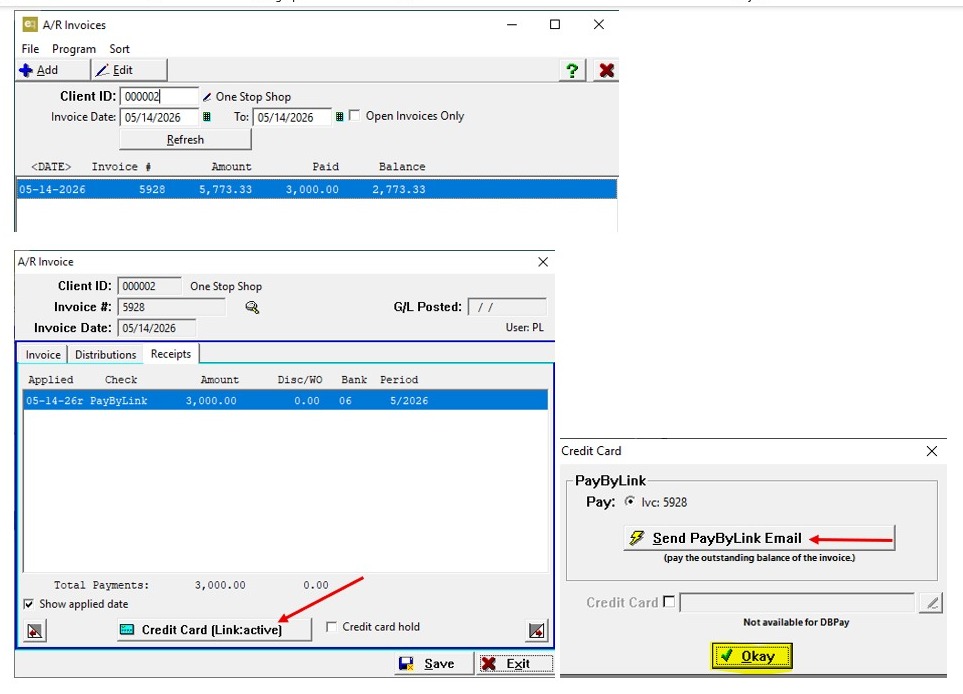Click the green help question mark icon
Viewport: 963px width, 694px height.
coord(572,70)
